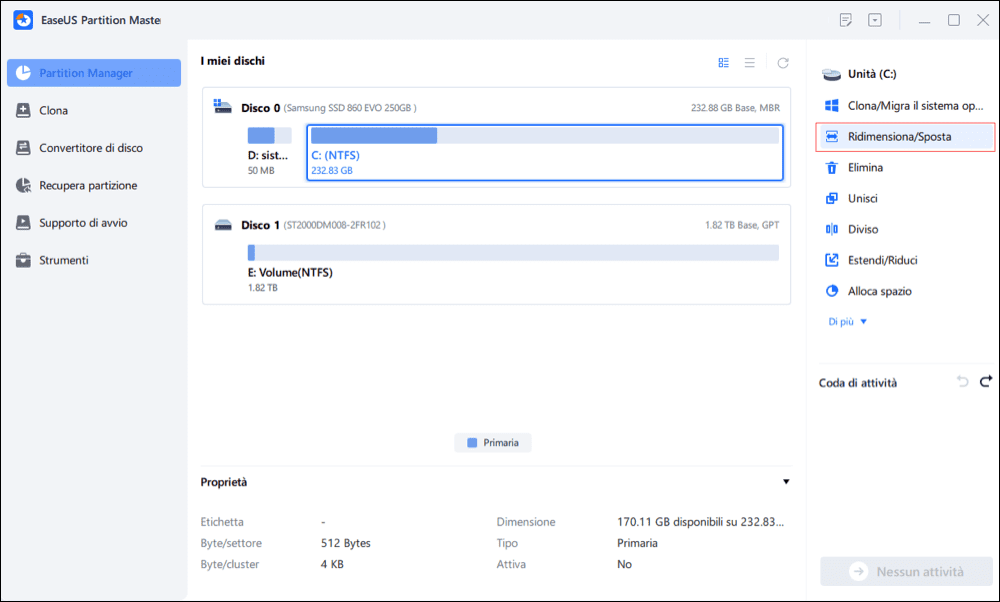Click the Diviso split icon

coord(832,229)
